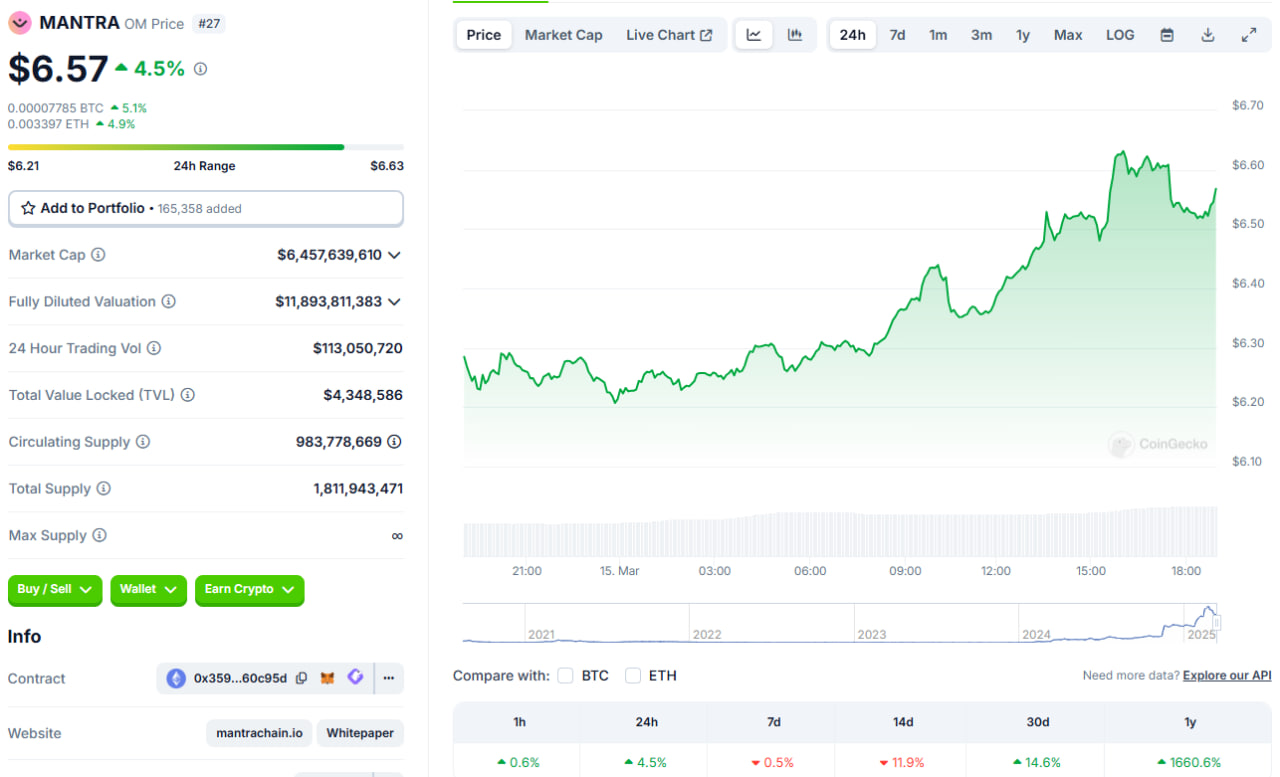
Task: Show Fully Diluted Valuation info icon
Action: [x=169, y=301]
